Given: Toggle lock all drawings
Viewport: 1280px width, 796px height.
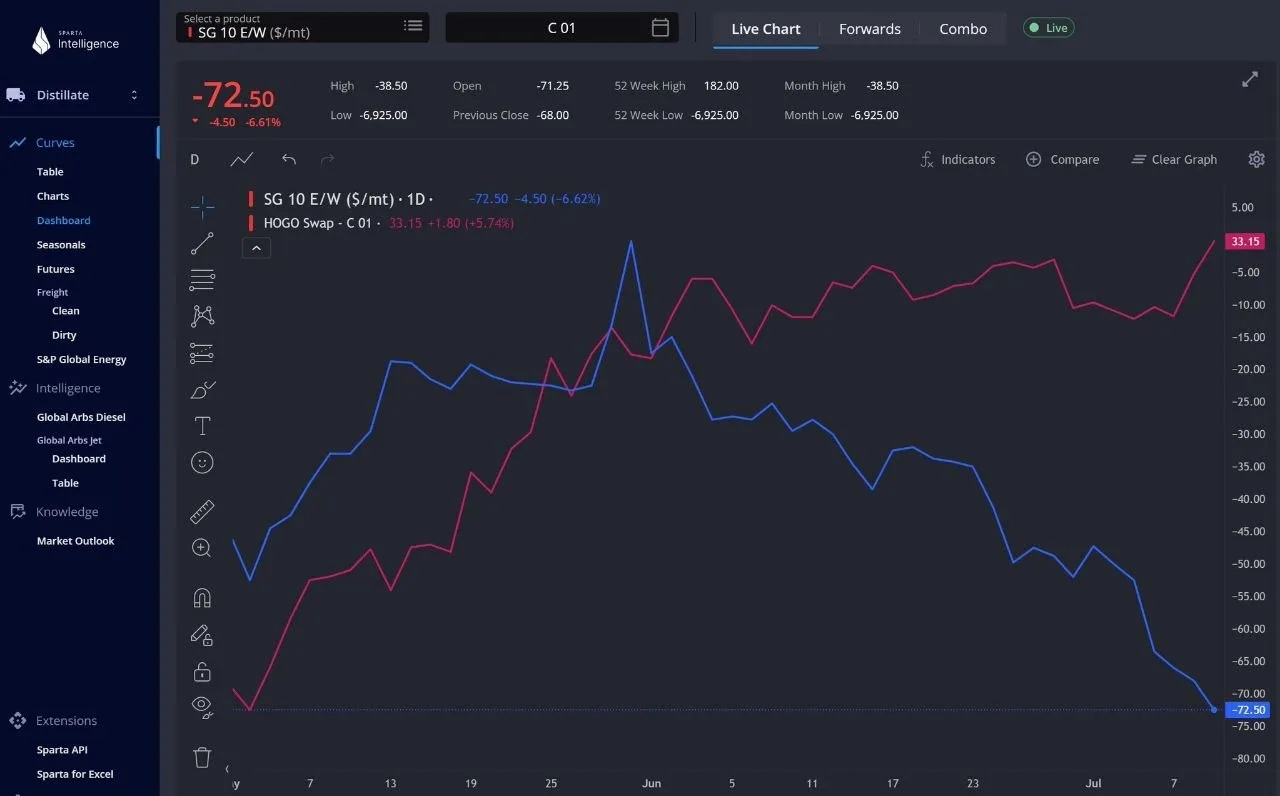Looking at the screenshot, I should [202, 671].
